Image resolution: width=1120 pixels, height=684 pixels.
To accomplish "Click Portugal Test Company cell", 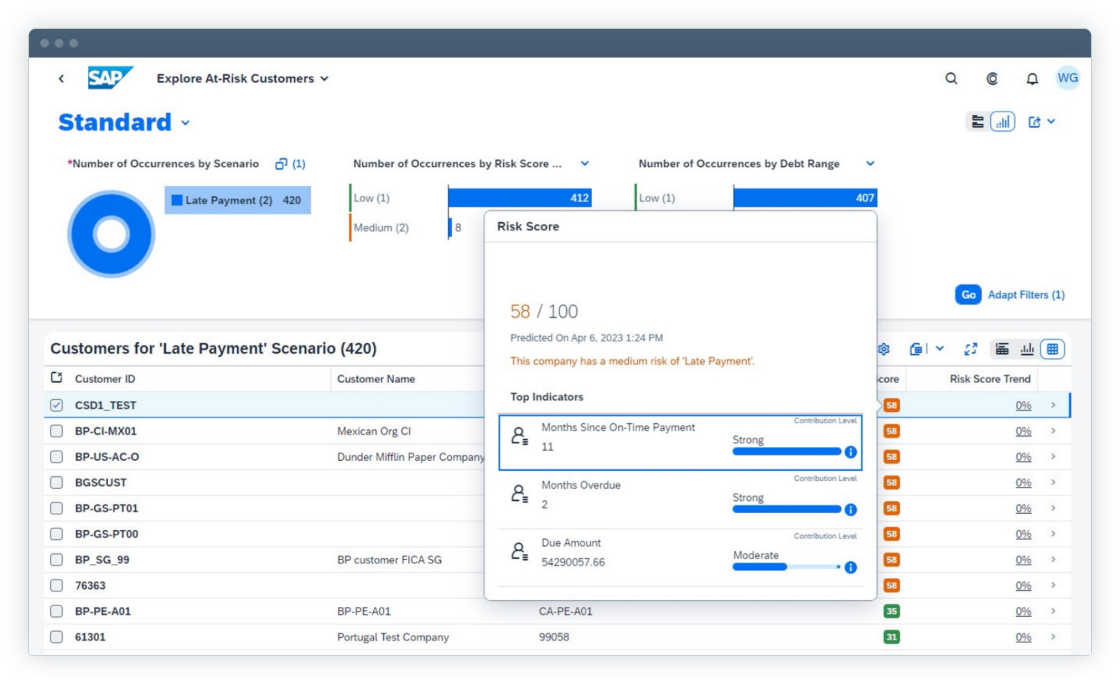I will (393, 637).
